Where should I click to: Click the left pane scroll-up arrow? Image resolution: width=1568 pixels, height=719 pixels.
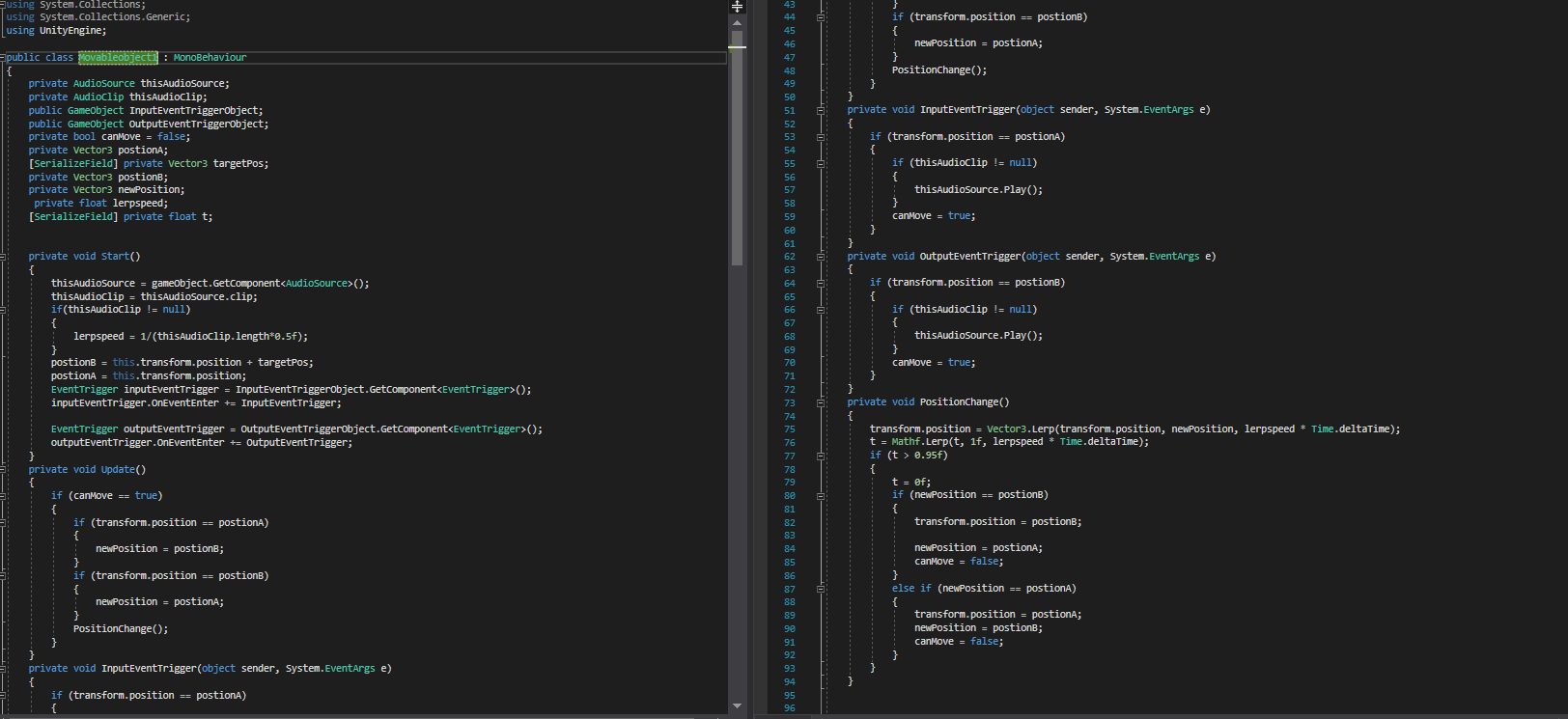pos(737,21)
